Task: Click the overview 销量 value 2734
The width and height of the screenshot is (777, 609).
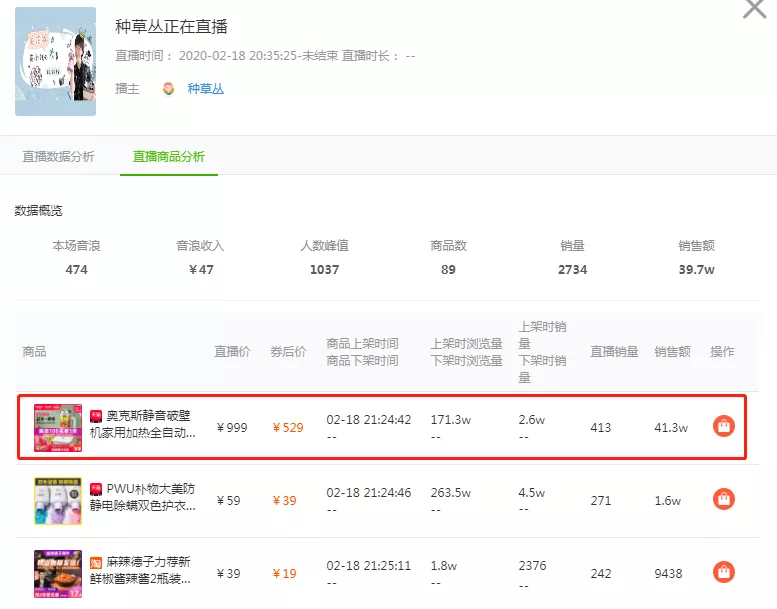Action: (572, 270)
